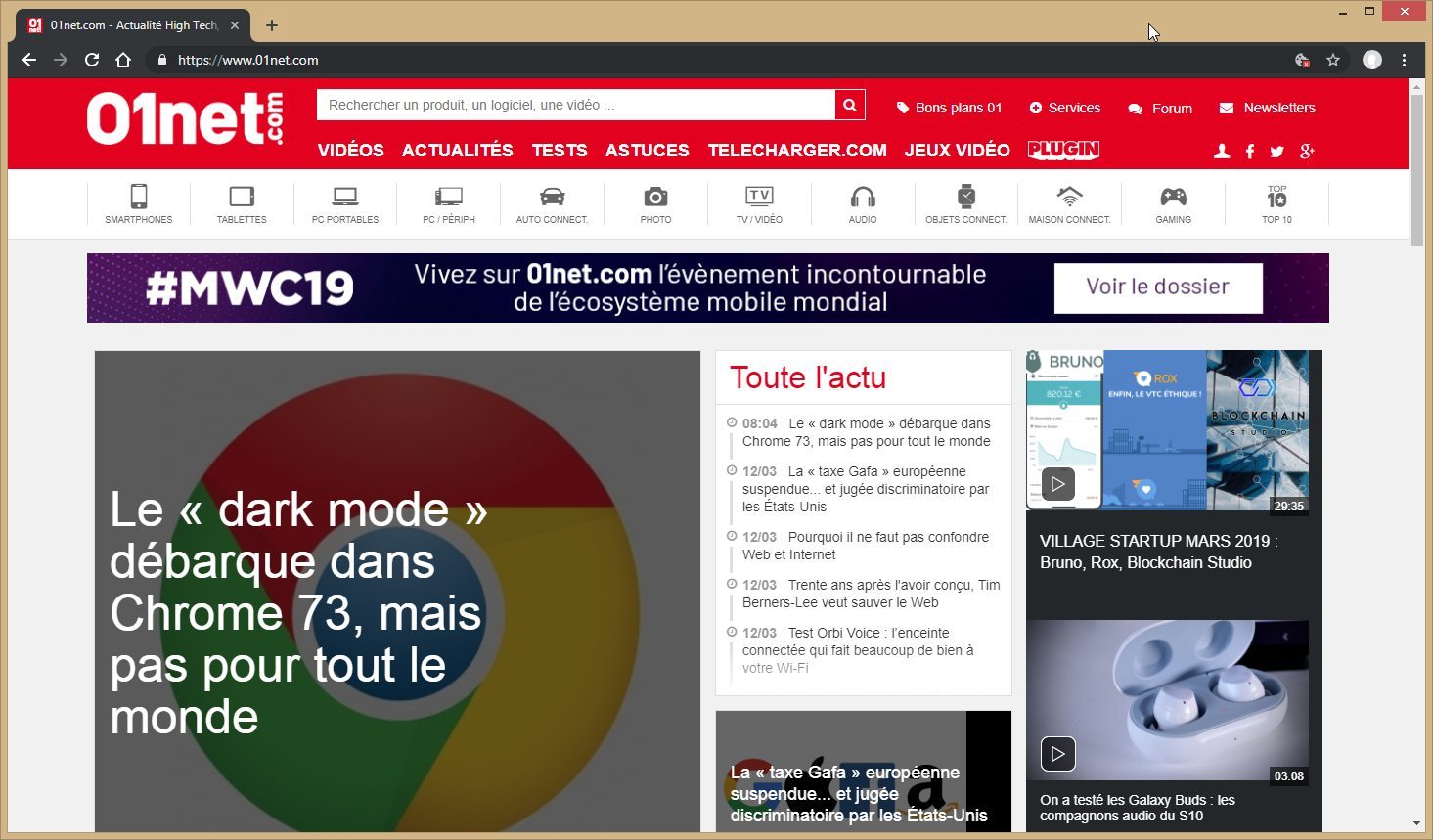Open the Galaxy Buds test title
1433x840 pixels.
tap(1138, 808)
